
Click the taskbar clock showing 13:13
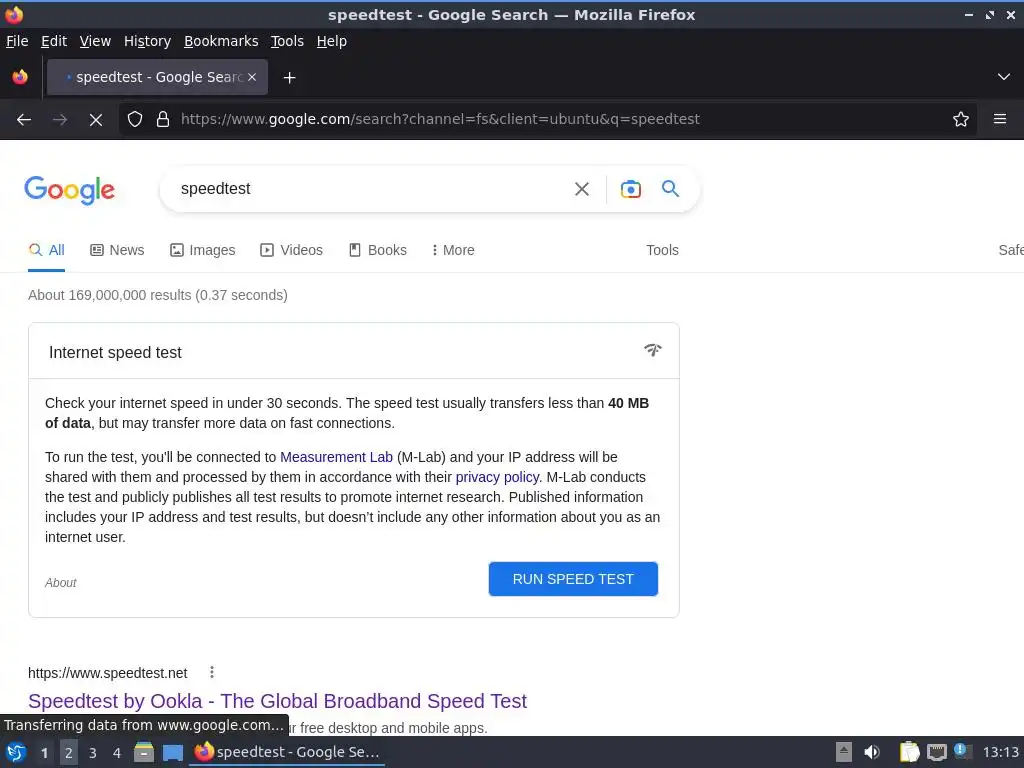pyautogui.click(x=1000, y=752)
